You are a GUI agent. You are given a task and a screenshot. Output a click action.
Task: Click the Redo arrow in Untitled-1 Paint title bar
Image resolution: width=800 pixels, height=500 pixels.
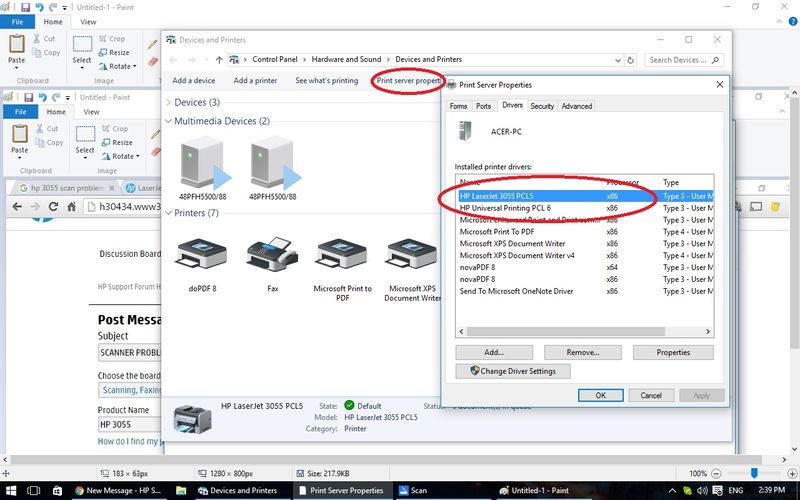(53, 7)
